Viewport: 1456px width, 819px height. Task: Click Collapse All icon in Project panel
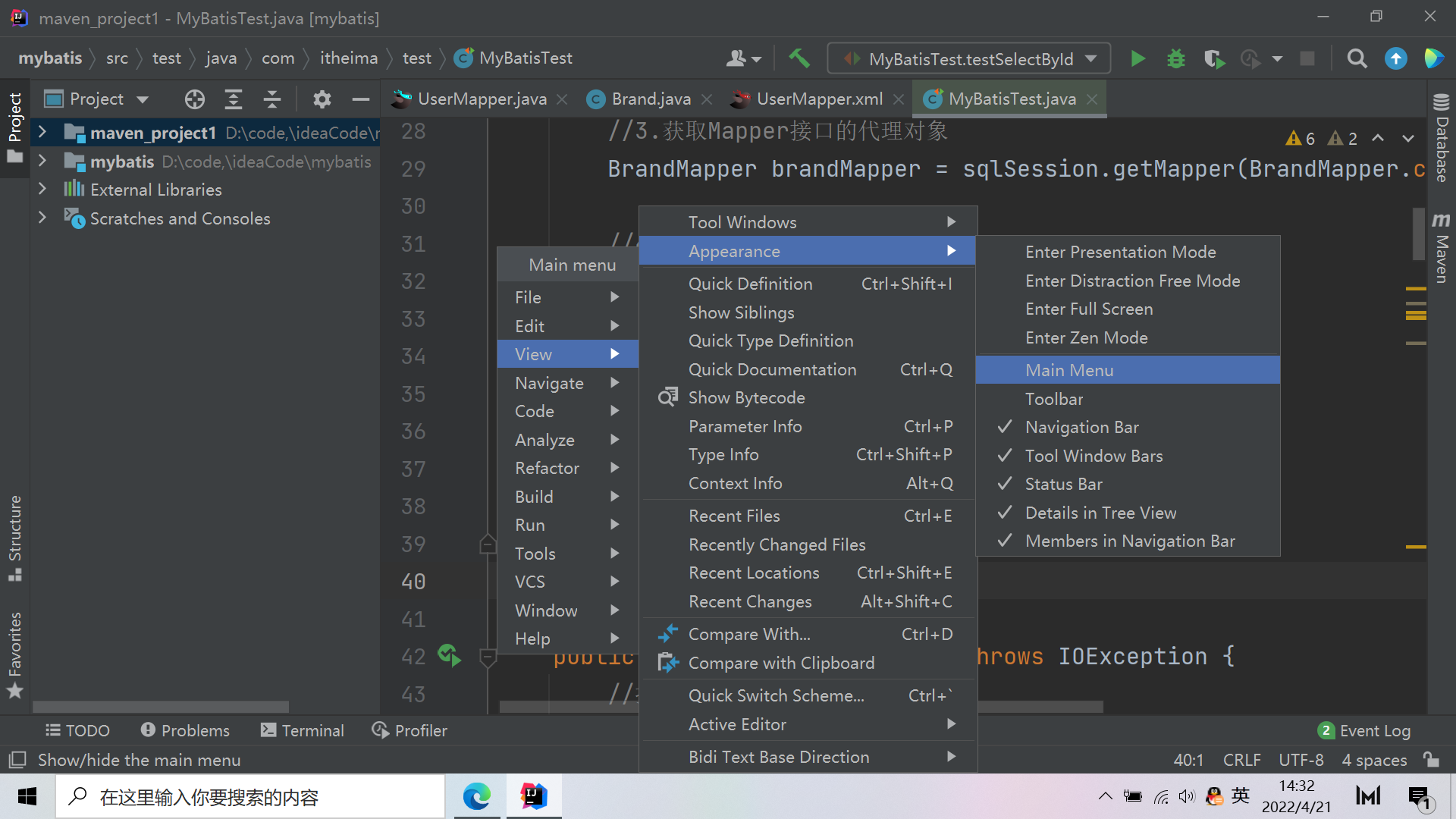pos(272,99)
